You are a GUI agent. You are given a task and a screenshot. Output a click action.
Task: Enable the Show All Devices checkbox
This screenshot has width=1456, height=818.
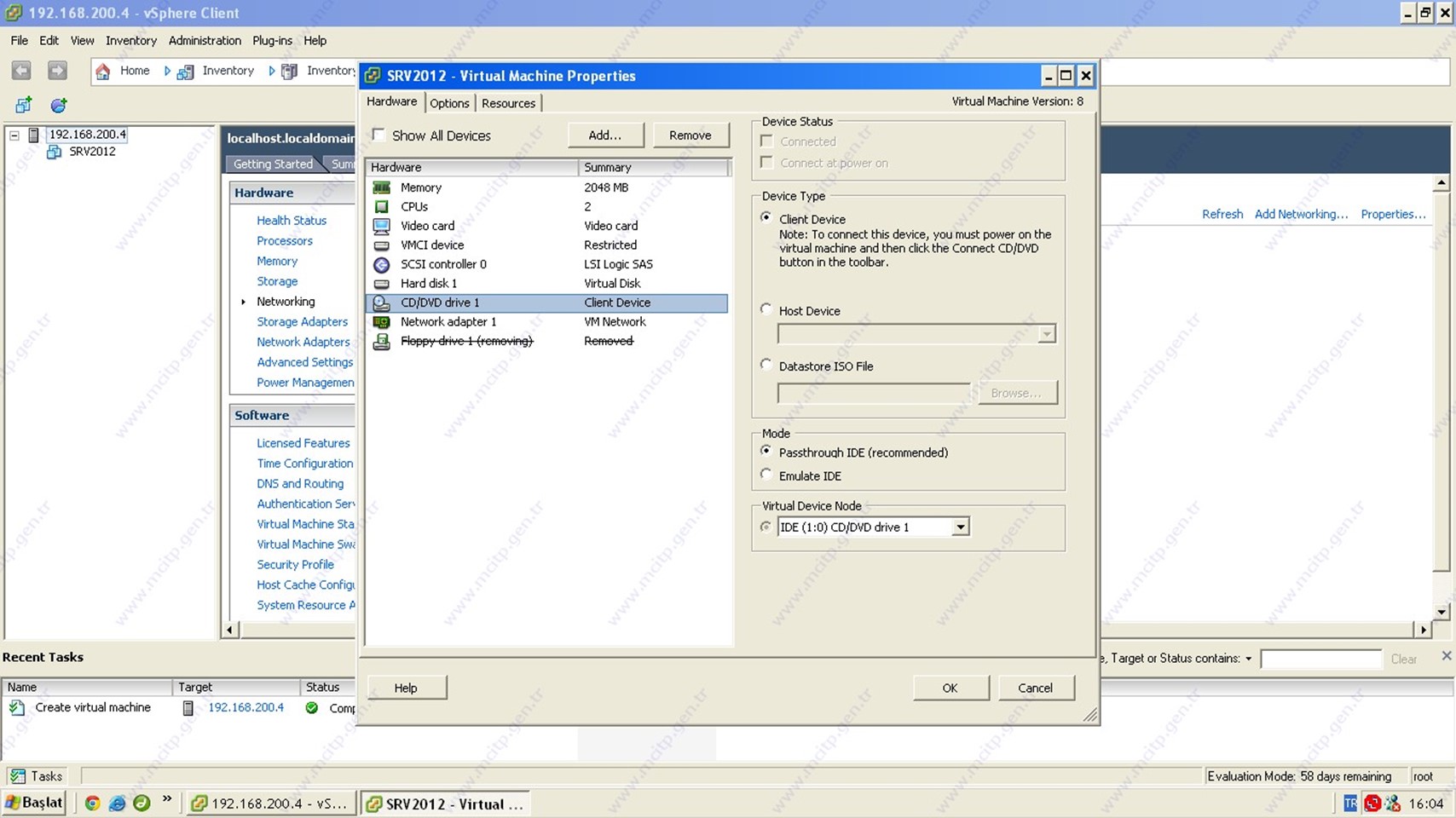click(378, 135)
